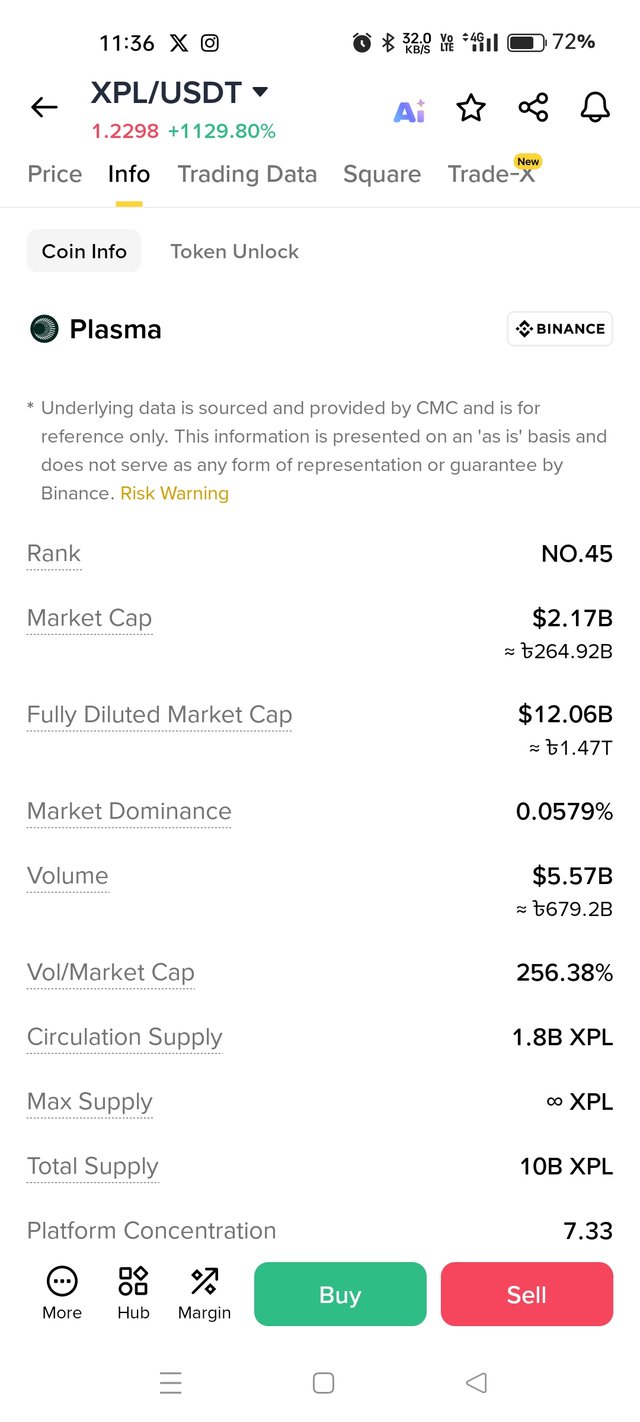The width and height of the screenshot is (640, 1422).
Task: Open Margin trading icon
Action: (x=204, y=1293)
